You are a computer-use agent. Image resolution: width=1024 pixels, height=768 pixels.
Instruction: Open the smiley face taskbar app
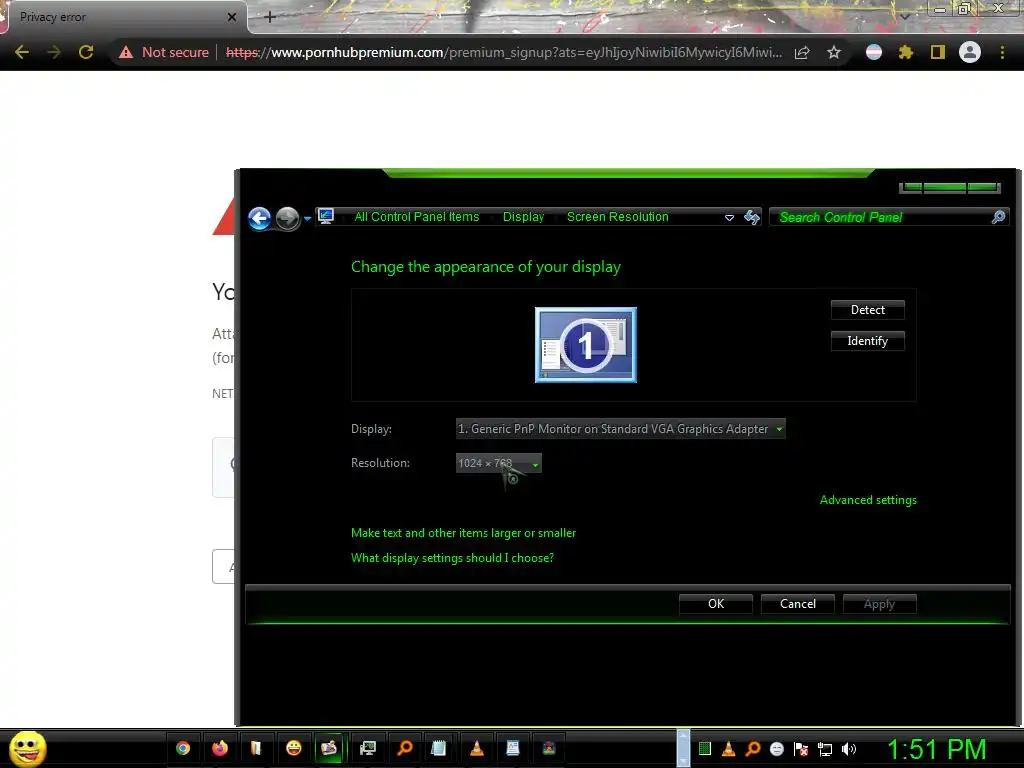point(294,748)
